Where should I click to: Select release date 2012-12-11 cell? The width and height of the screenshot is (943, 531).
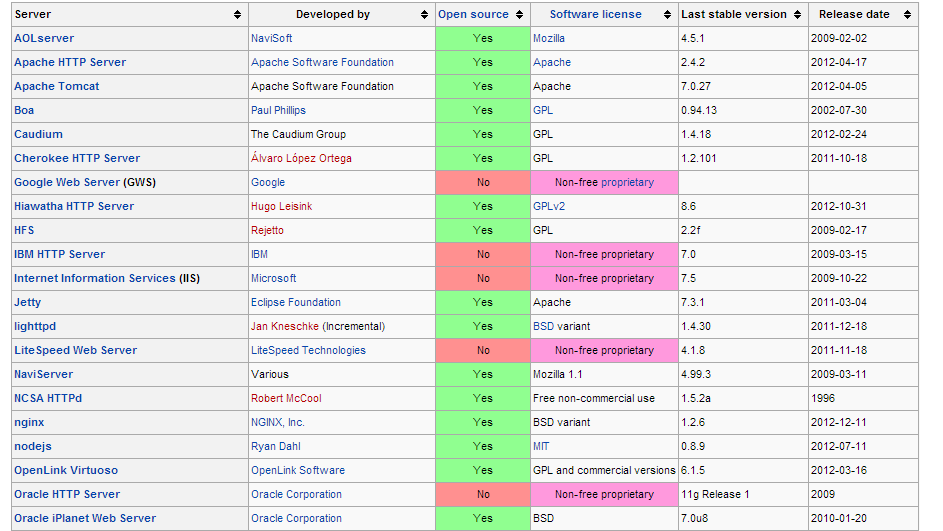pyautogui.click(x=863, y=423)
